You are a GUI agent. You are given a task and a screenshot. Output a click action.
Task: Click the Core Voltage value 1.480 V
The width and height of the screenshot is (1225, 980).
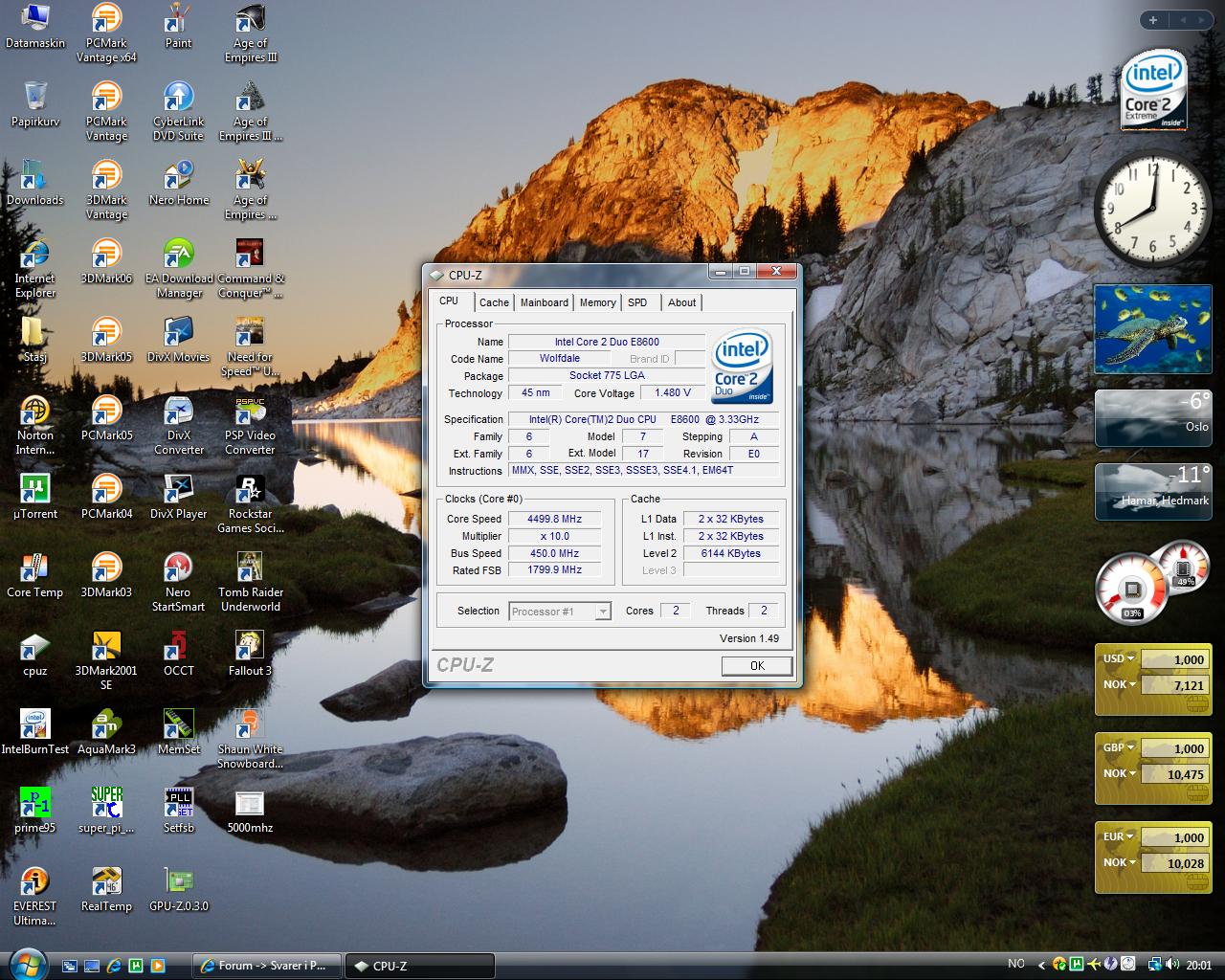tap(672, 392)
